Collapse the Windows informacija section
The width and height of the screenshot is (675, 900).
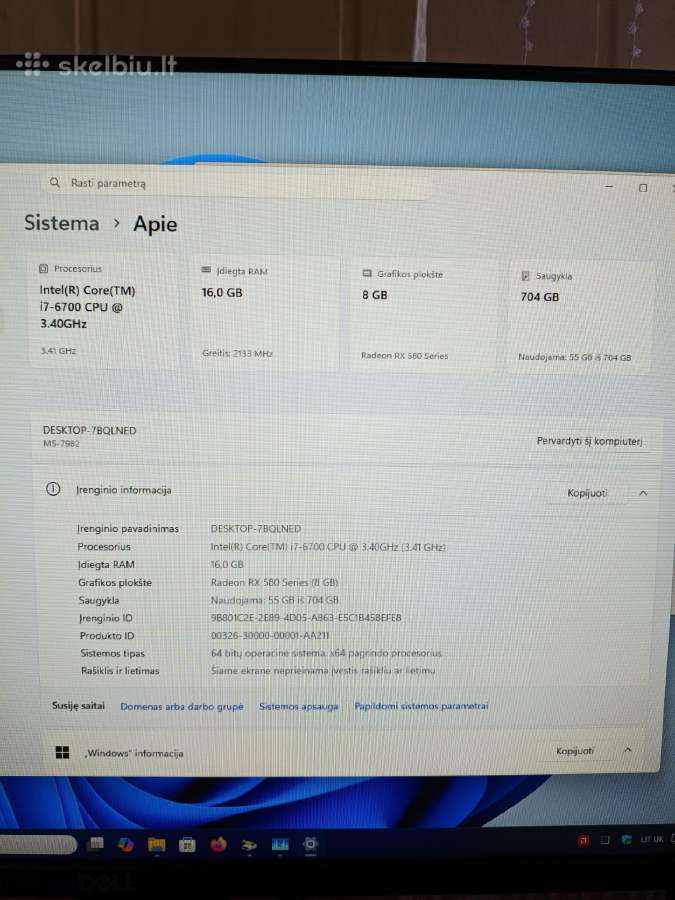[x=628, y=750]
